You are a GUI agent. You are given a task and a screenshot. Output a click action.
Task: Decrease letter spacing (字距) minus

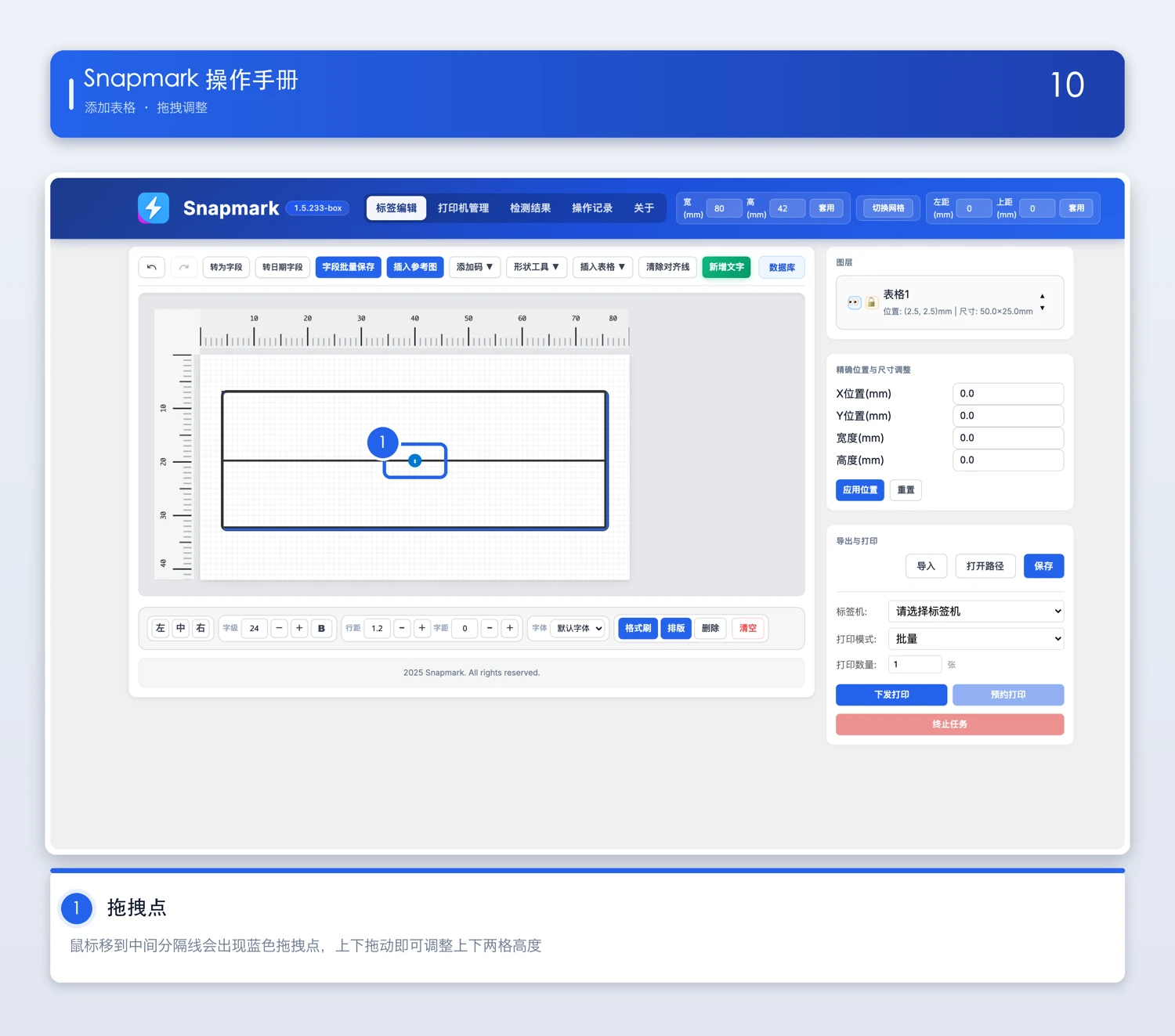490,628
